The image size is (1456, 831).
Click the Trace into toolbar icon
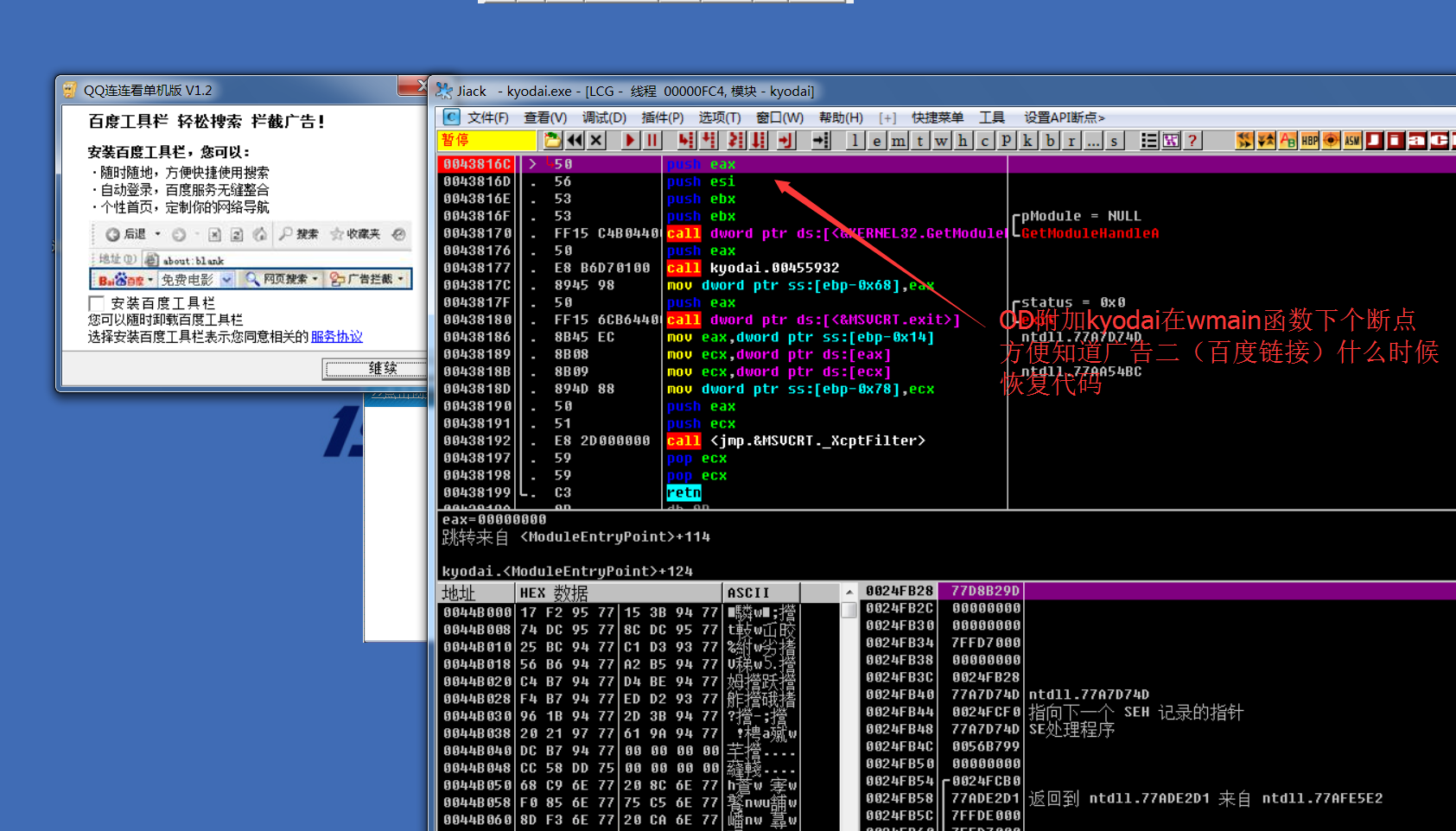pos(735,140)
